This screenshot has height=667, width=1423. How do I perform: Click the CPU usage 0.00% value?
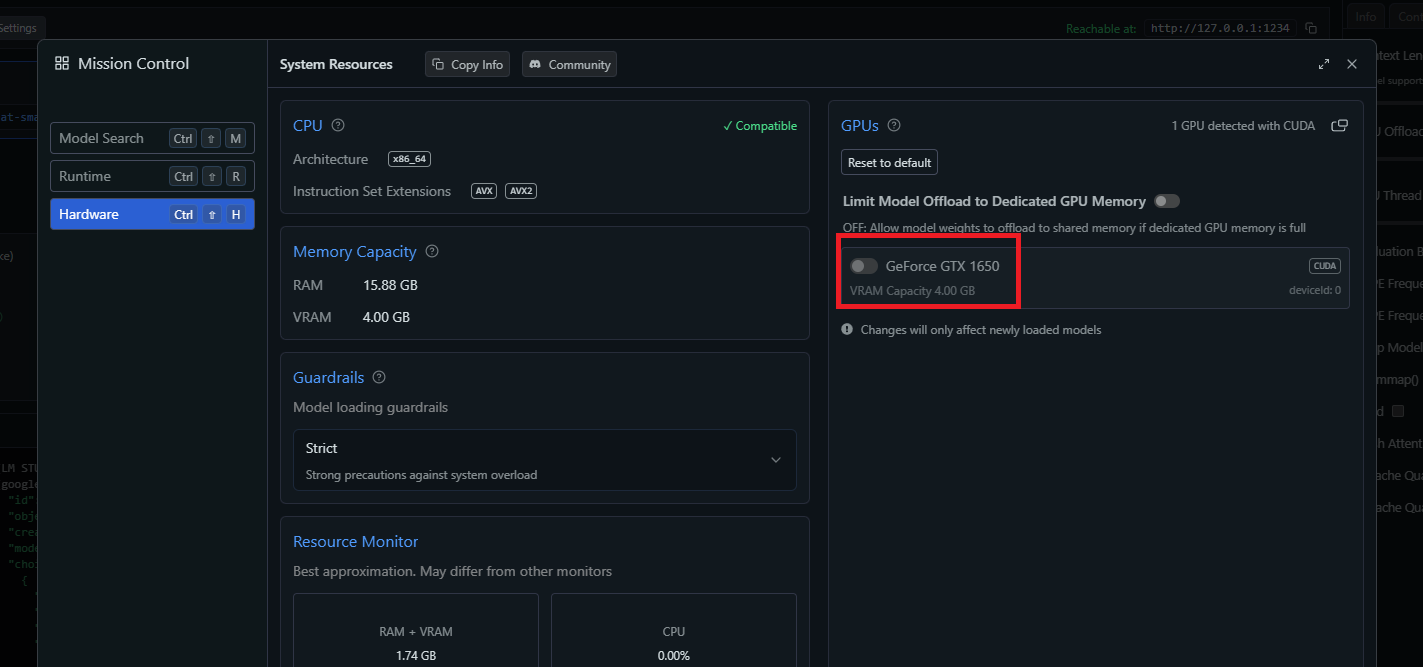674,656
